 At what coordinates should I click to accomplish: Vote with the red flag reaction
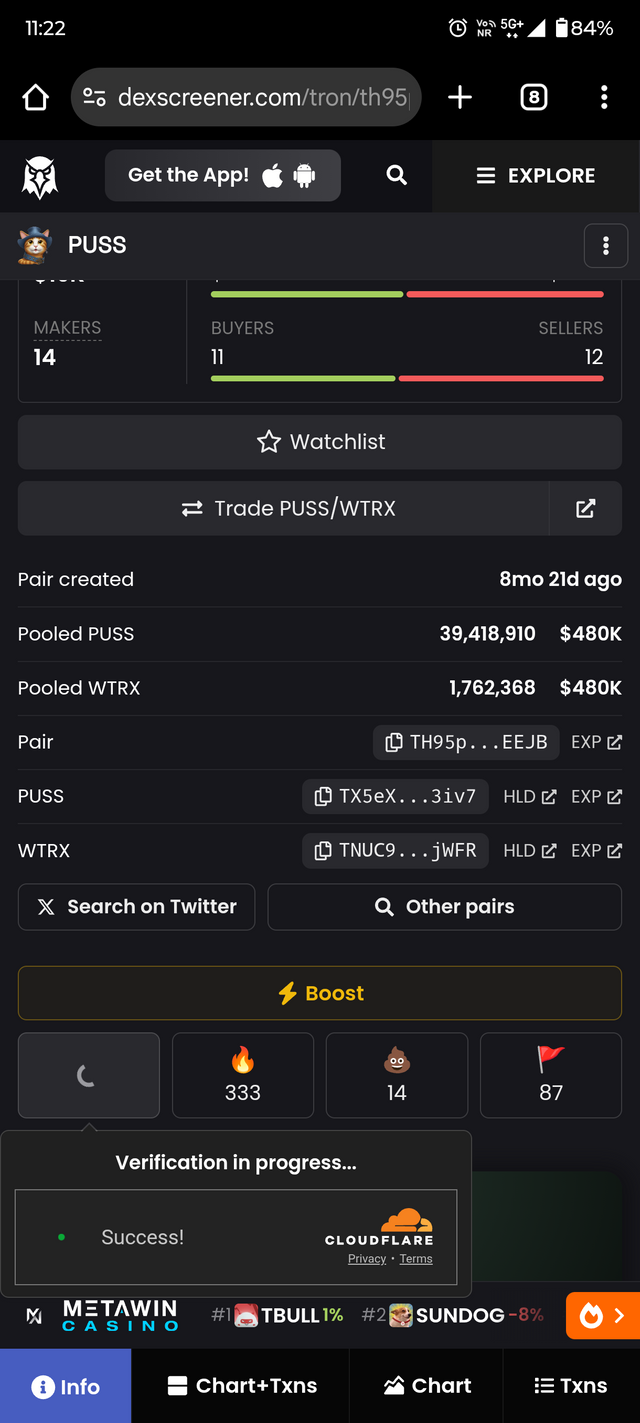tap(551, 1075)
